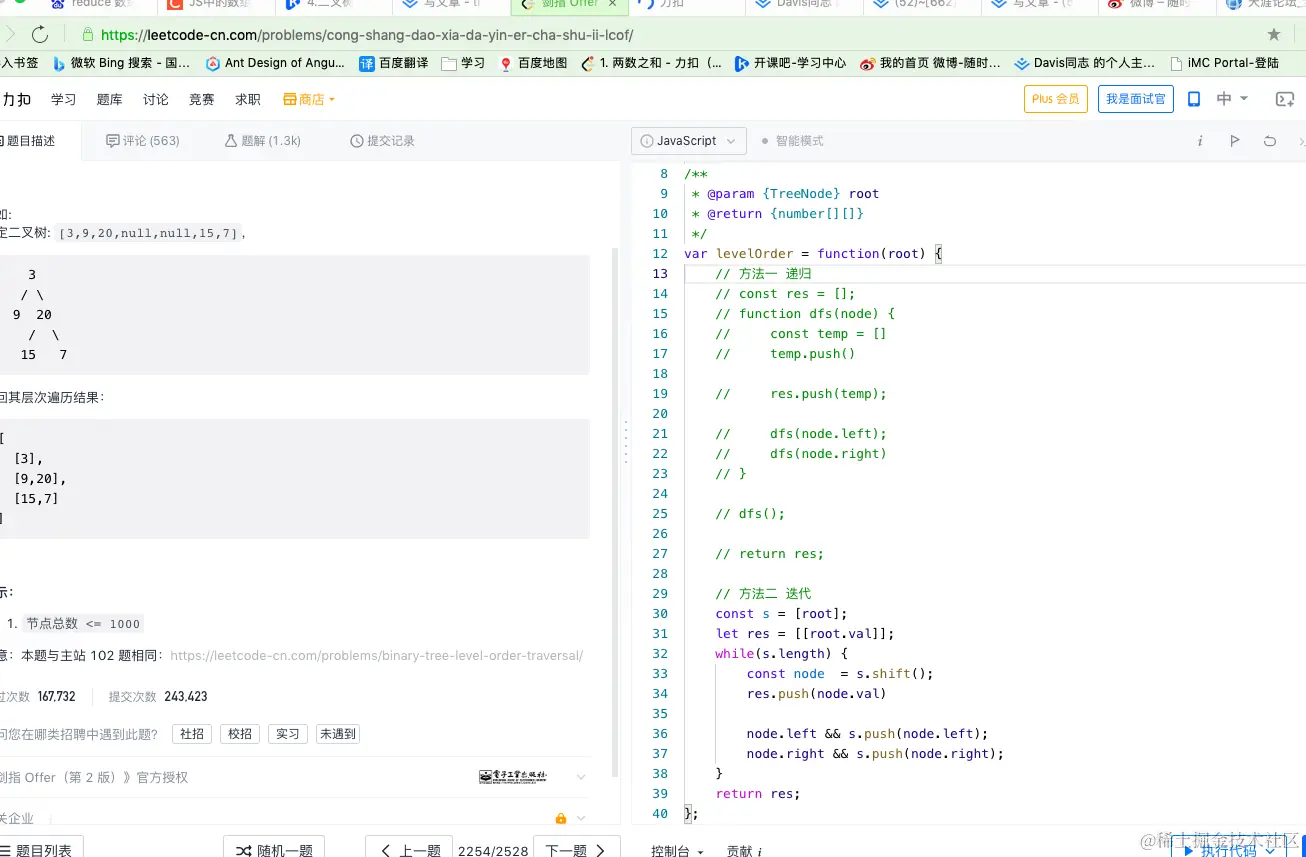Open the 百度翻译 bookmark

[x=394, y=63]
